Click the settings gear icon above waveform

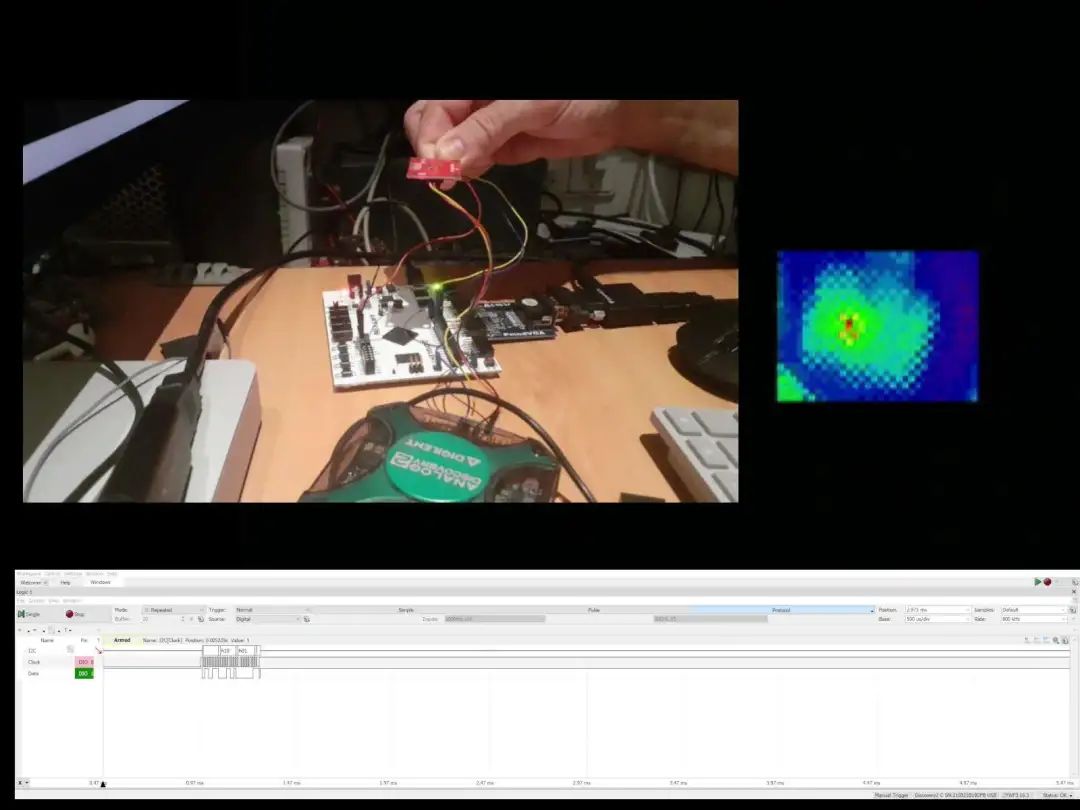tap(1065, 640)
